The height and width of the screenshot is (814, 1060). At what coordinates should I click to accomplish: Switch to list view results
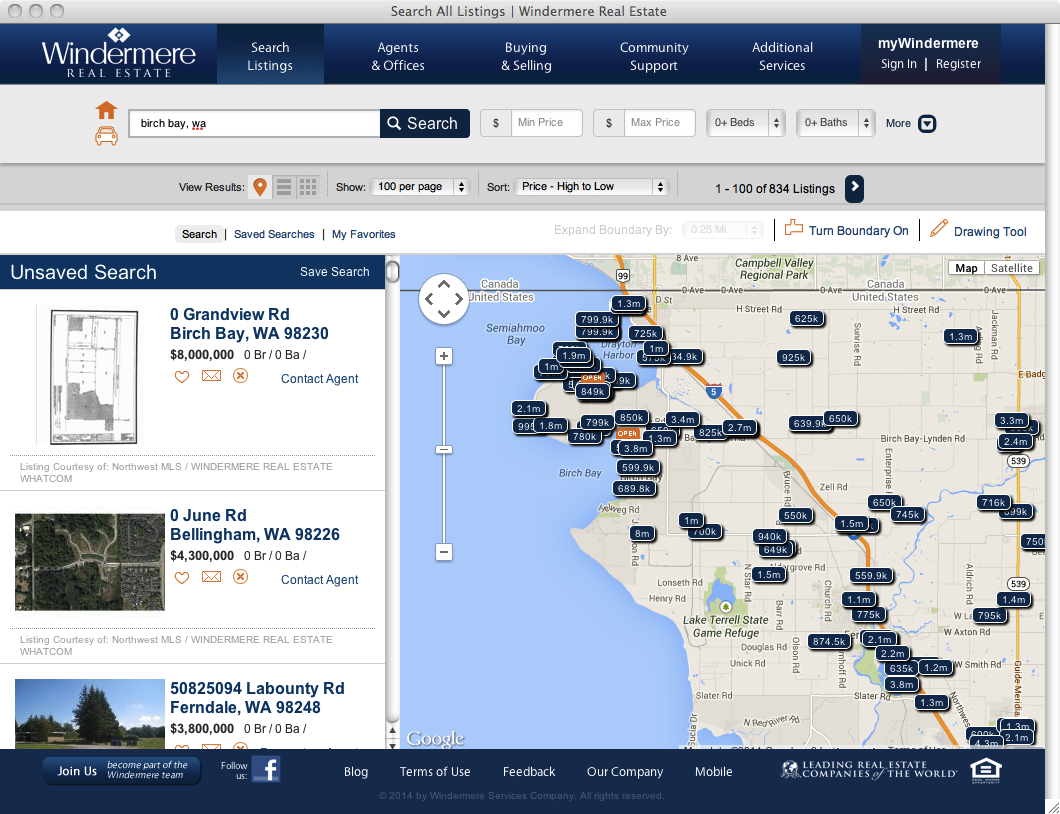coord(284,187)
